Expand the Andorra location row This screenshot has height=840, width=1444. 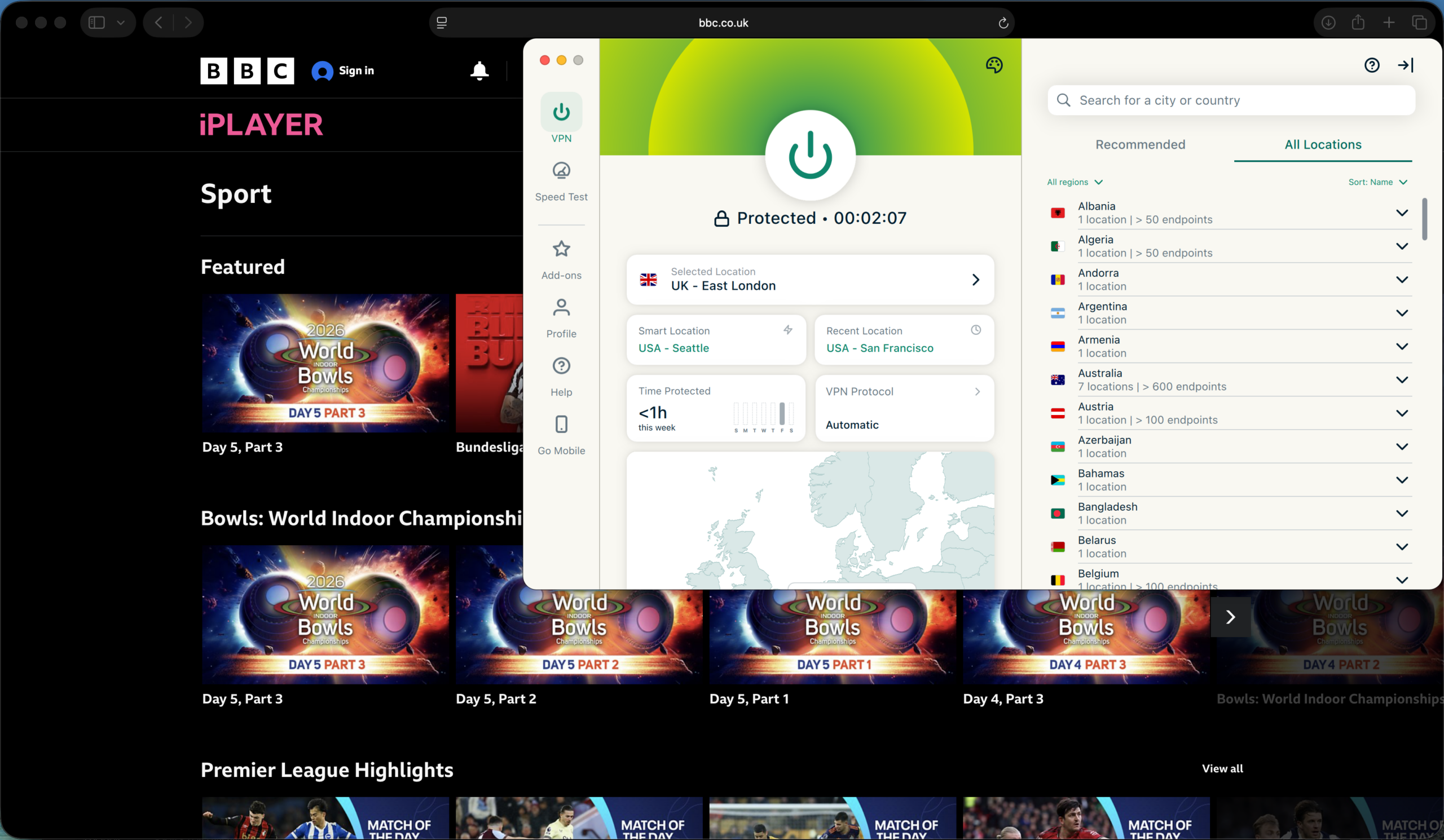pos(1402,280)
